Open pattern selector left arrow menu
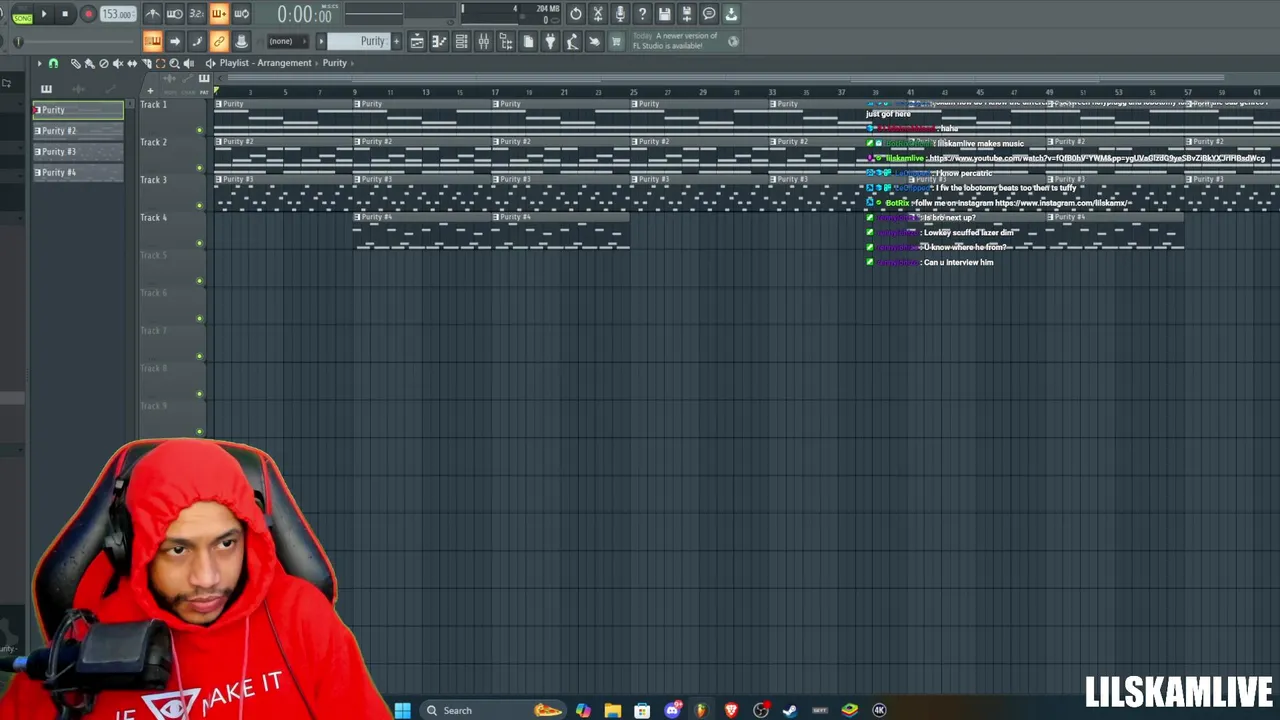1280x720 pixels. [321, 41]
